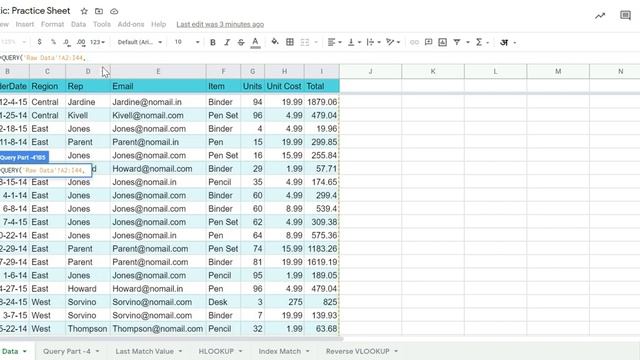Open the fill color picker

(275, 42)
